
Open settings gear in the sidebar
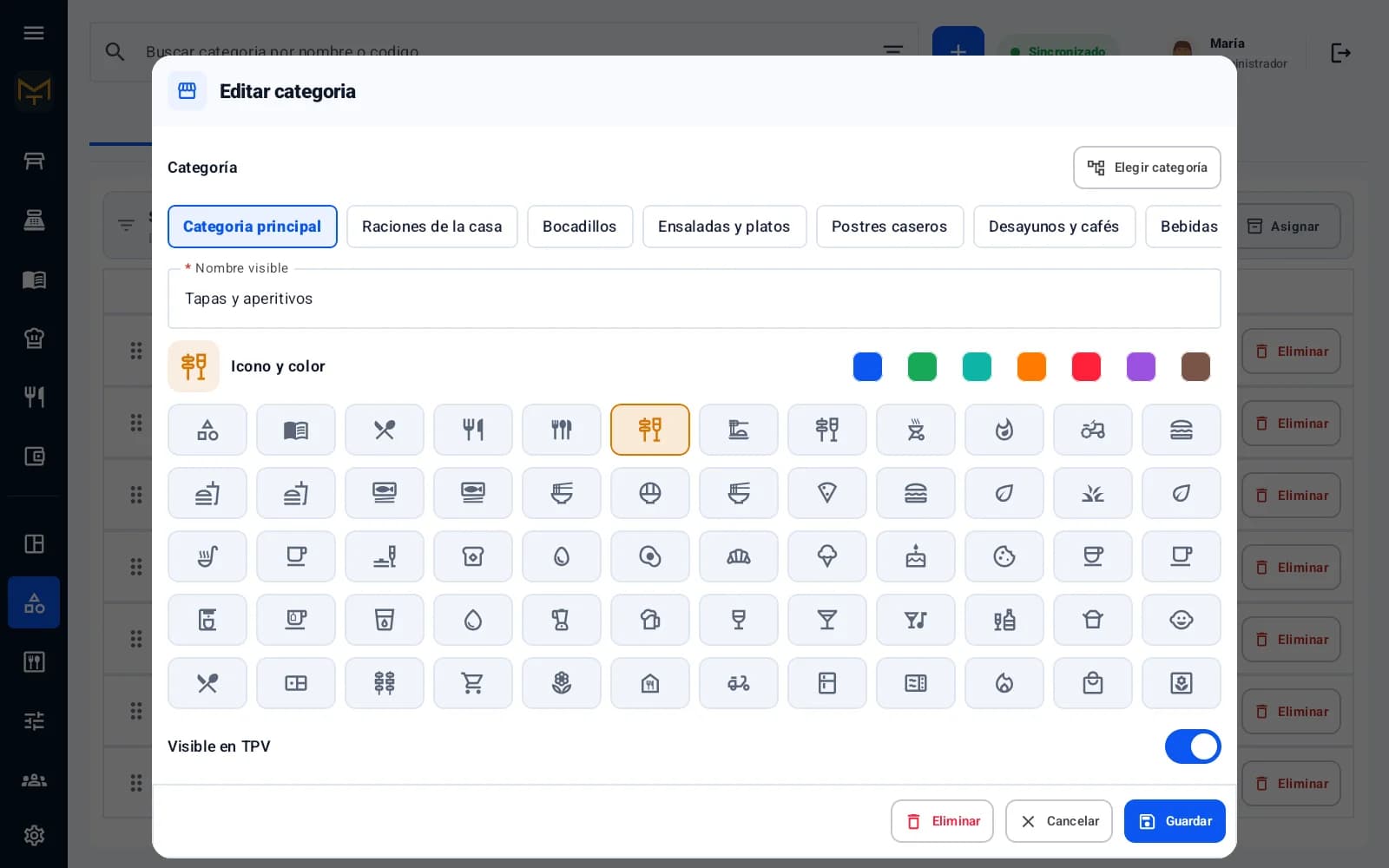click(x=34, y=835)
